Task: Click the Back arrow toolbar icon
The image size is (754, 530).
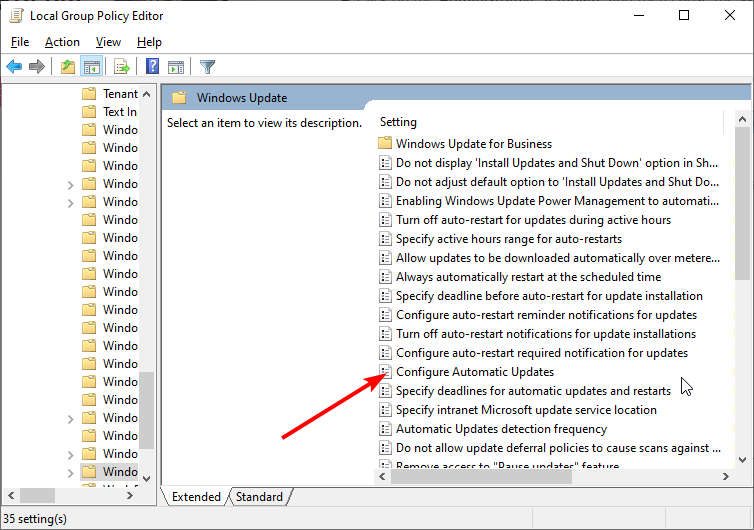Action: (x=14, y=66)
